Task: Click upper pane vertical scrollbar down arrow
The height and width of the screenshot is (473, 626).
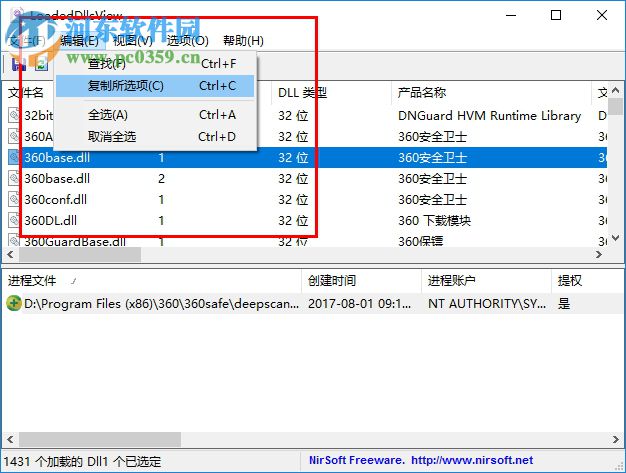Action: point(615,238)
